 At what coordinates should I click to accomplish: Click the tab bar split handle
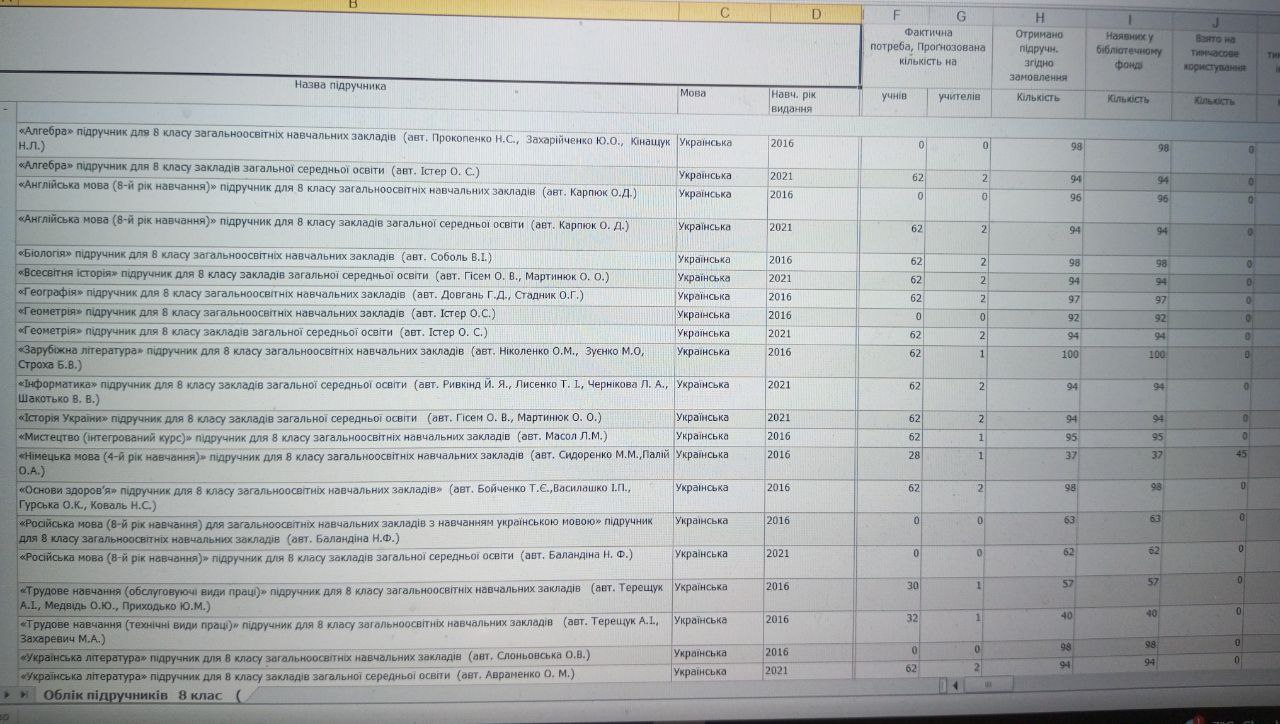[942, 685]
